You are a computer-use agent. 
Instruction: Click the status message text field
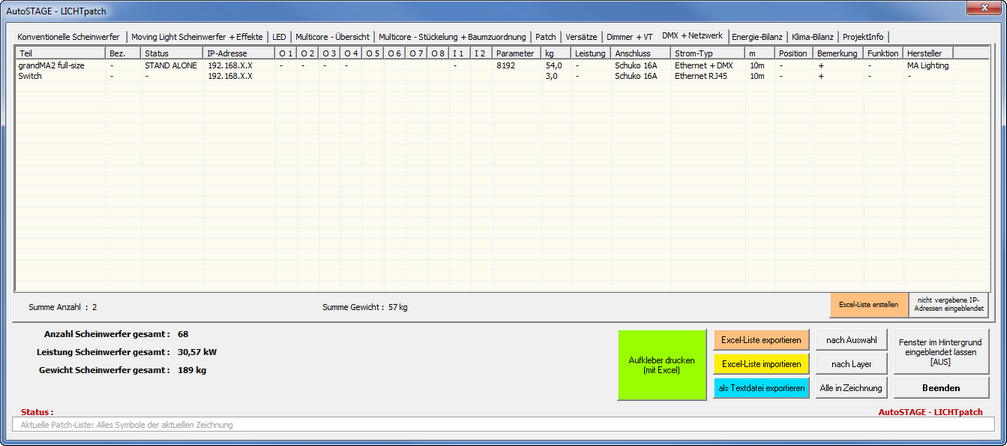pos(500,425)
